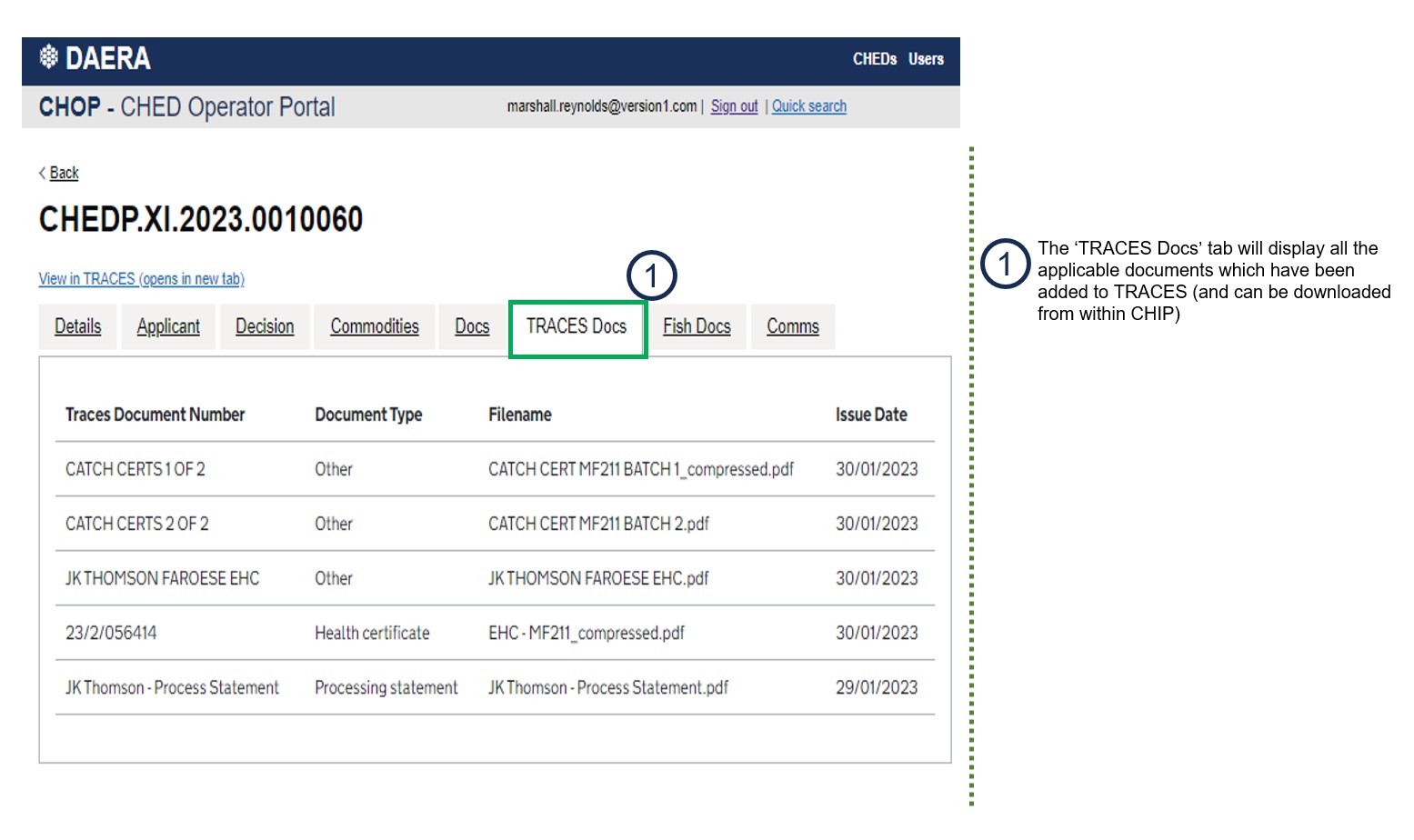Click JK THOMSON FAROESE EHC.pdf filename
Image resolution: width=1414 pixels, height=840 pixels.
[598, 578]
